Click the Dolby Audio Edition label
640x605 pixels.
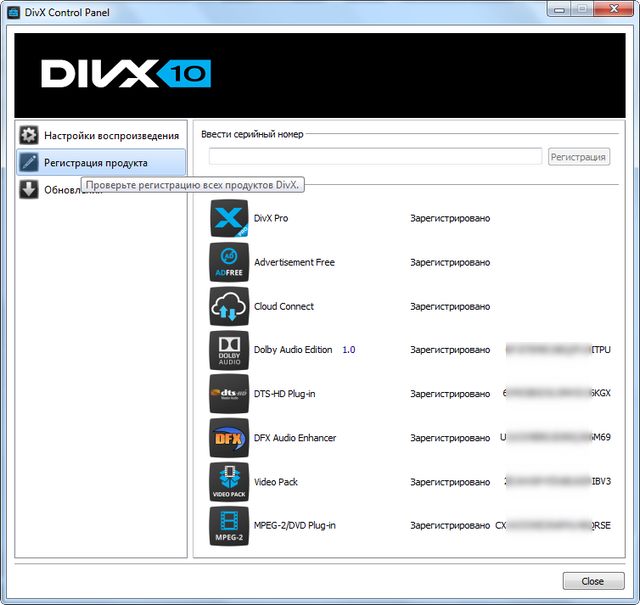pos(293,350)
